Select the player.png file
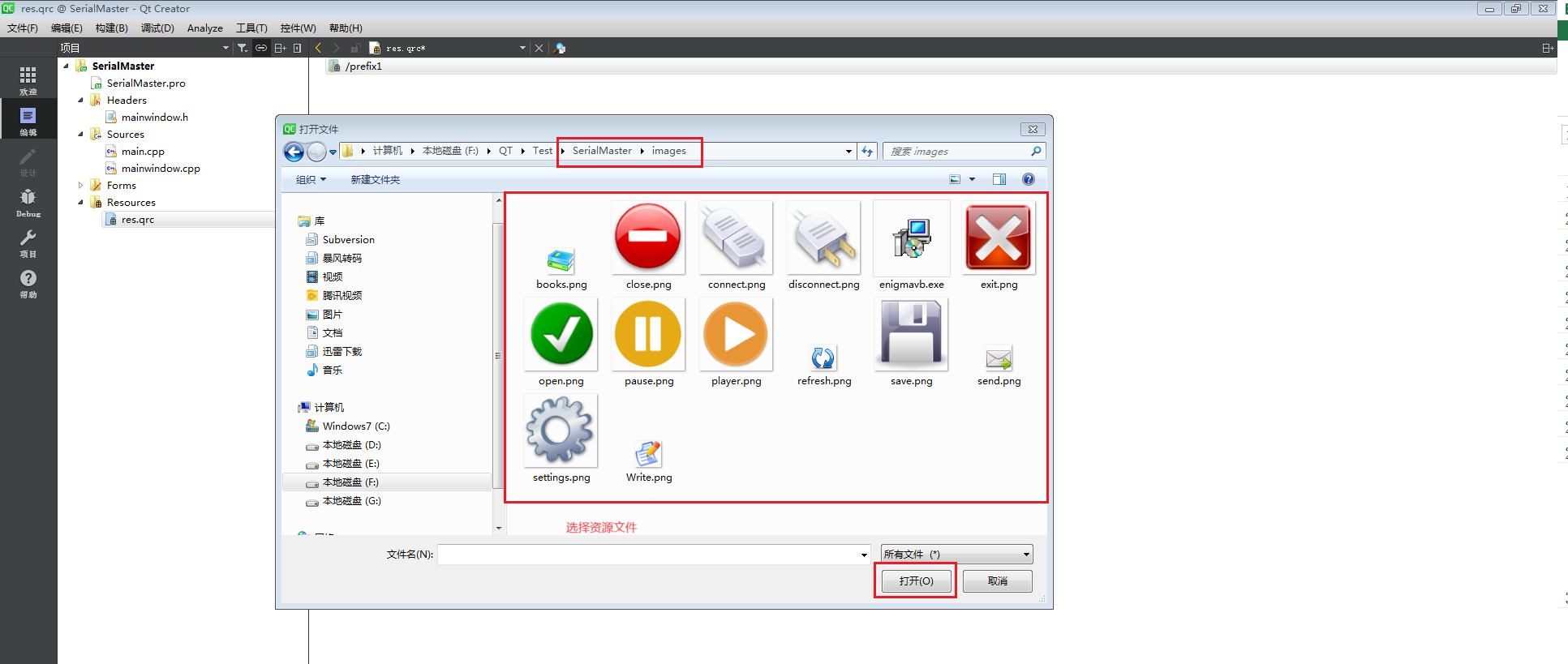 coord(737,343)
